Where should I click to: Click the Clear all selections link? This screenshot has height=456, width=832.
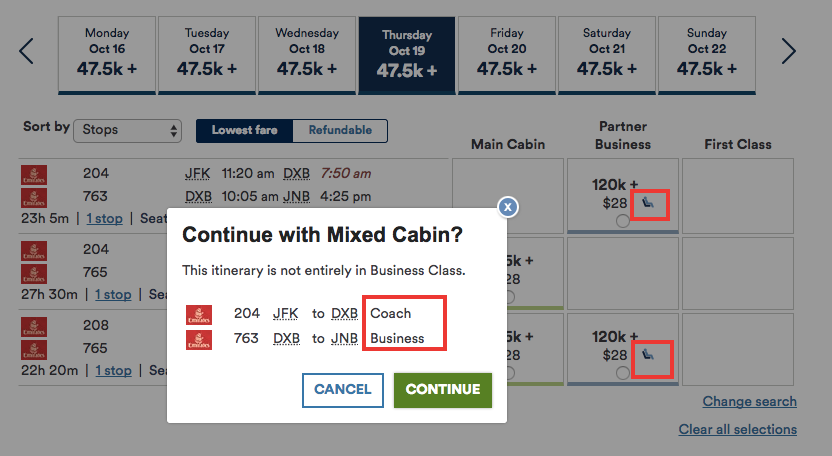click(738, 429)
